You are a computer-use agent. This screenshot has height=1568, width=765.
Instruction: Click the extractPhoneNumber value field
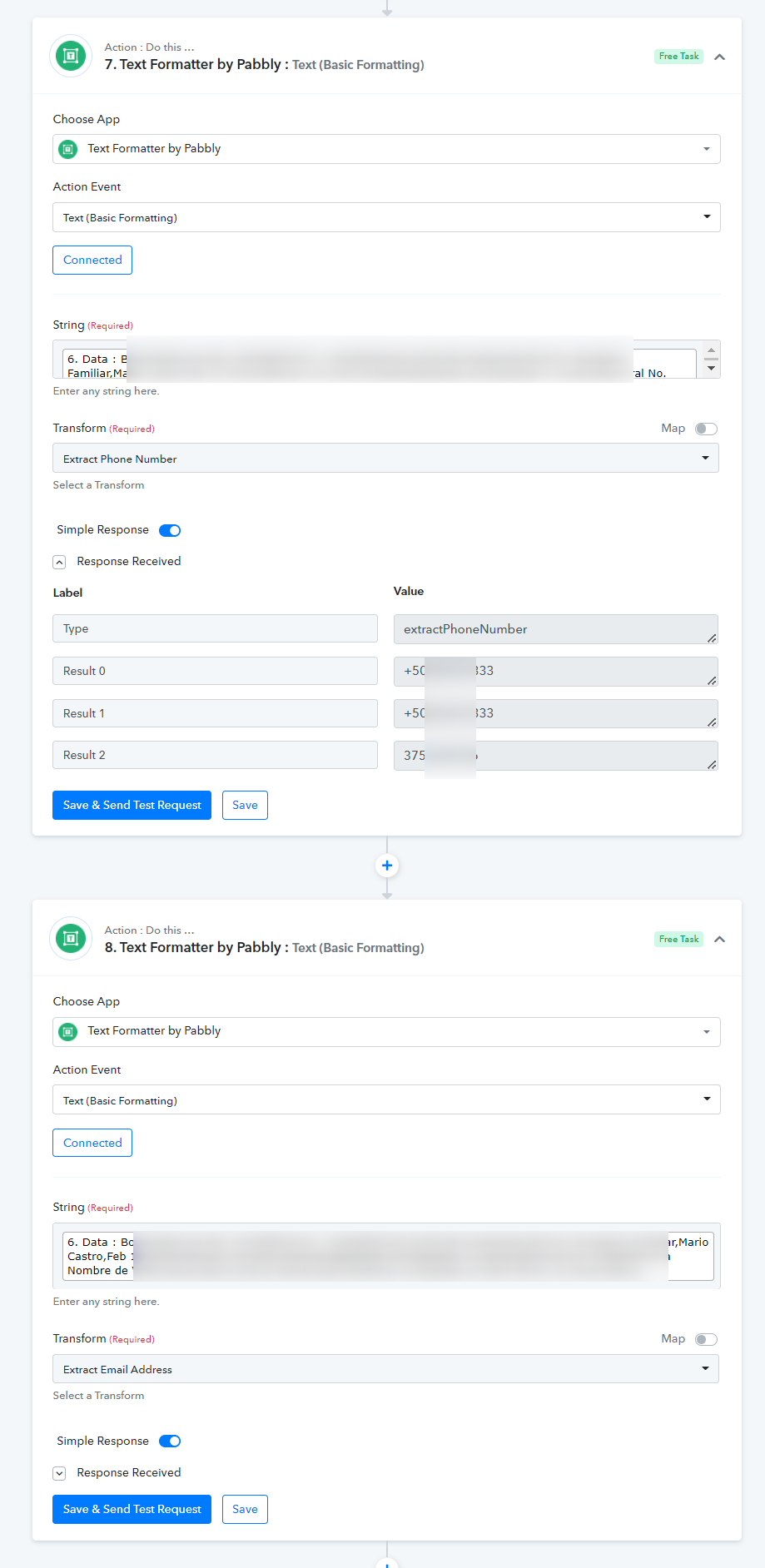[x=555, y=629]
